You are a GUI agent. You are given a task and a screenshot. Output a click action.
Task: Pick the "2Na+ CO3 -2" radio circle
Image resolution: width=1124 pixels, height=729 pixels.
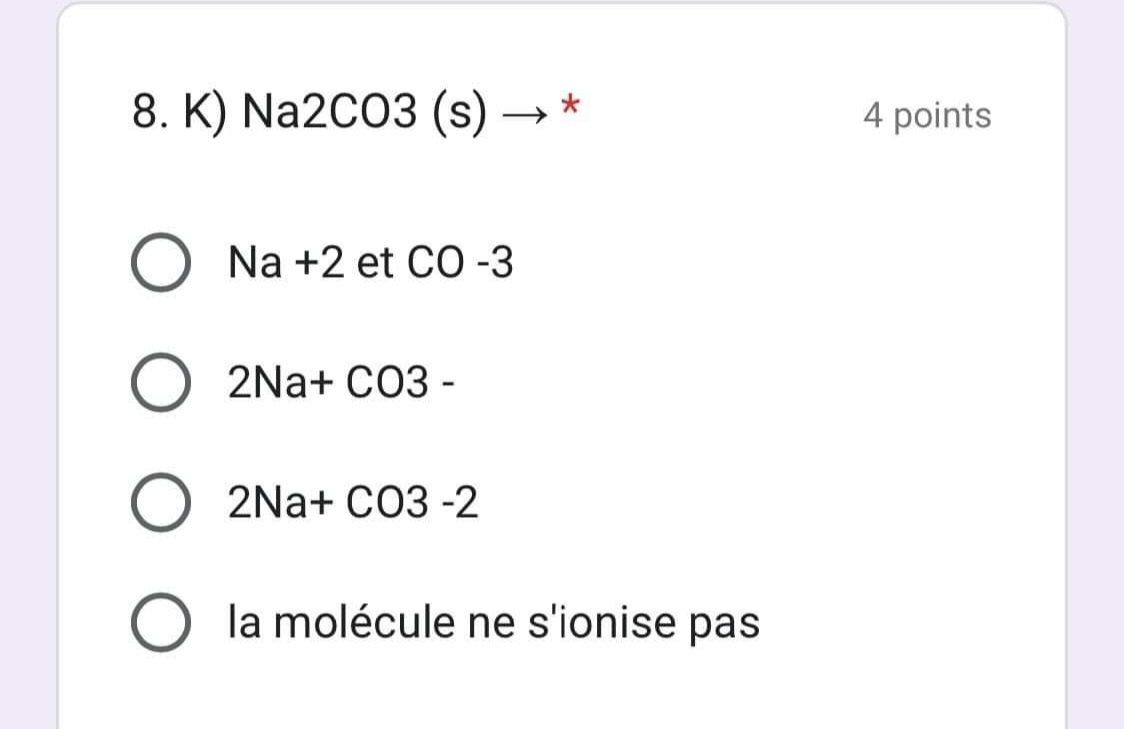click(160, 502)
